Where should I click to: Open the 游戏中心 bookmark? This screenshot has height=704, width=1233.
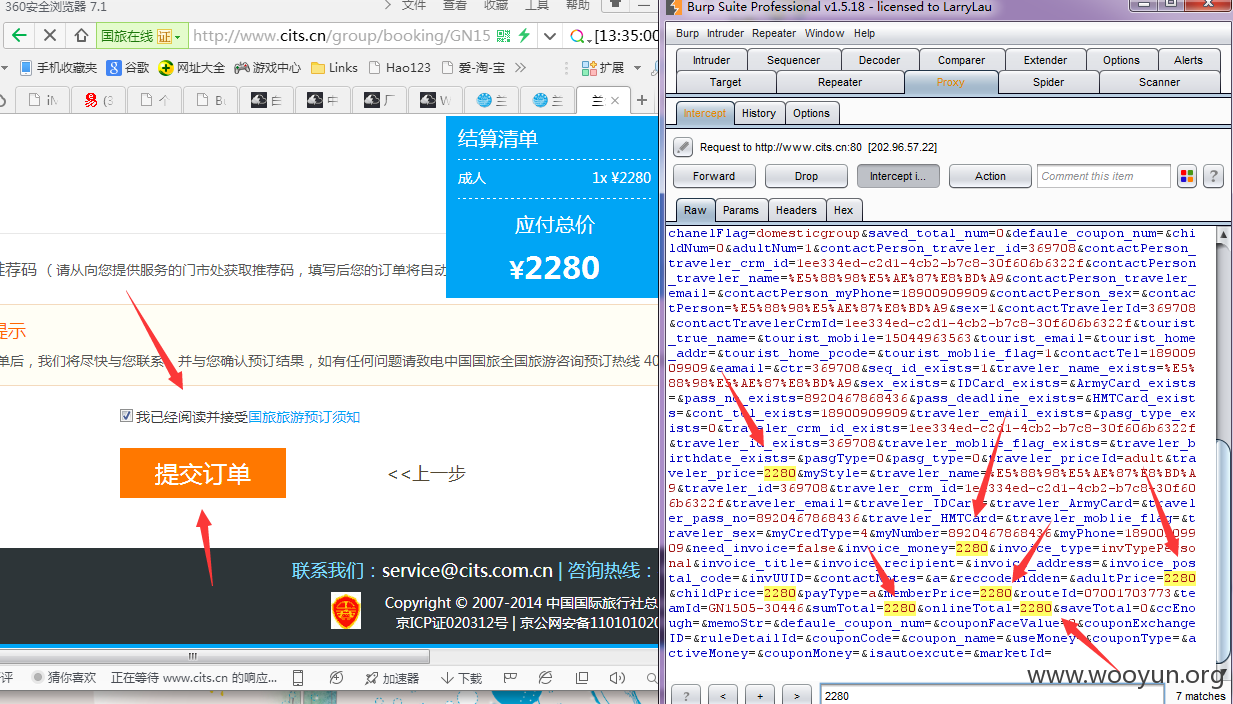[x=268, y=68]
